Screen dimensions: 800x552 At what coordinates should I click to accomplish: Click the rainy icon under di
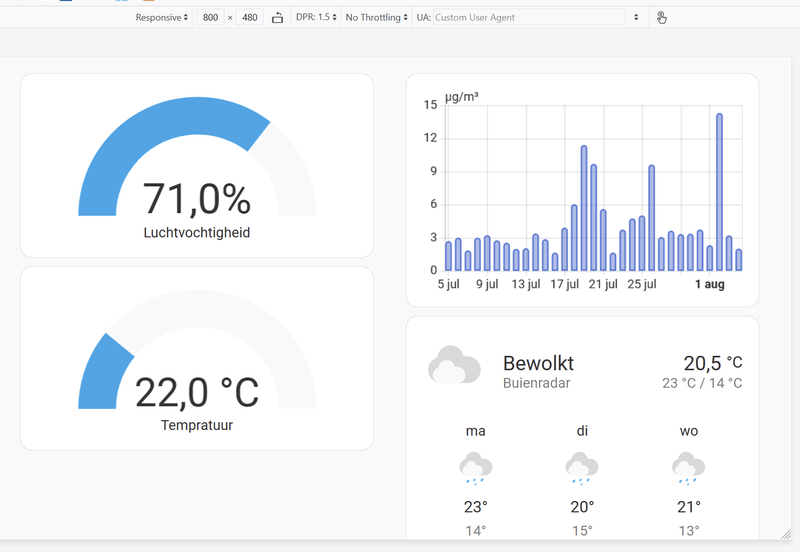point(582,468)
